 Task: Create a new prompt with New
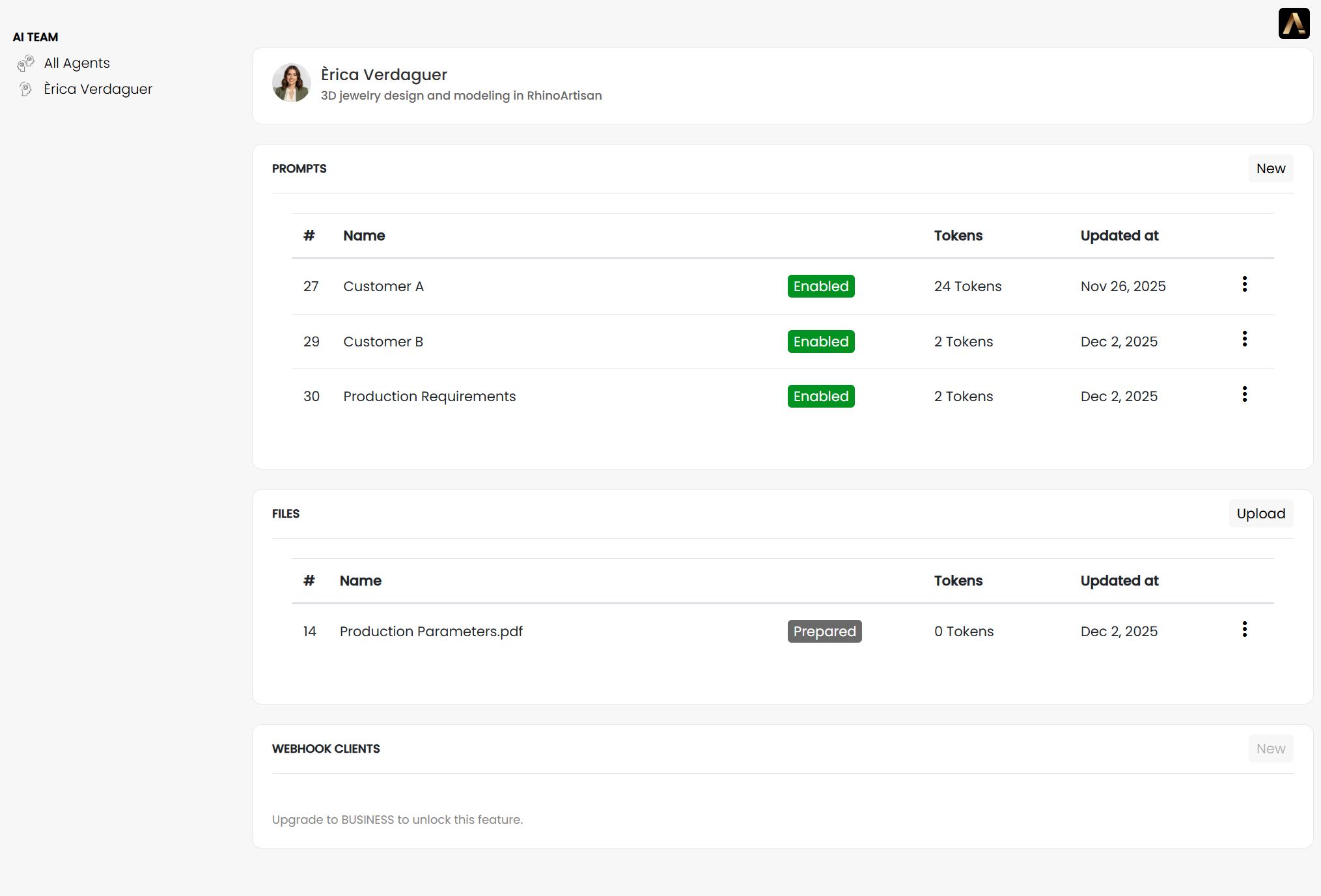pyautogui.click(x=1270, y=169)
